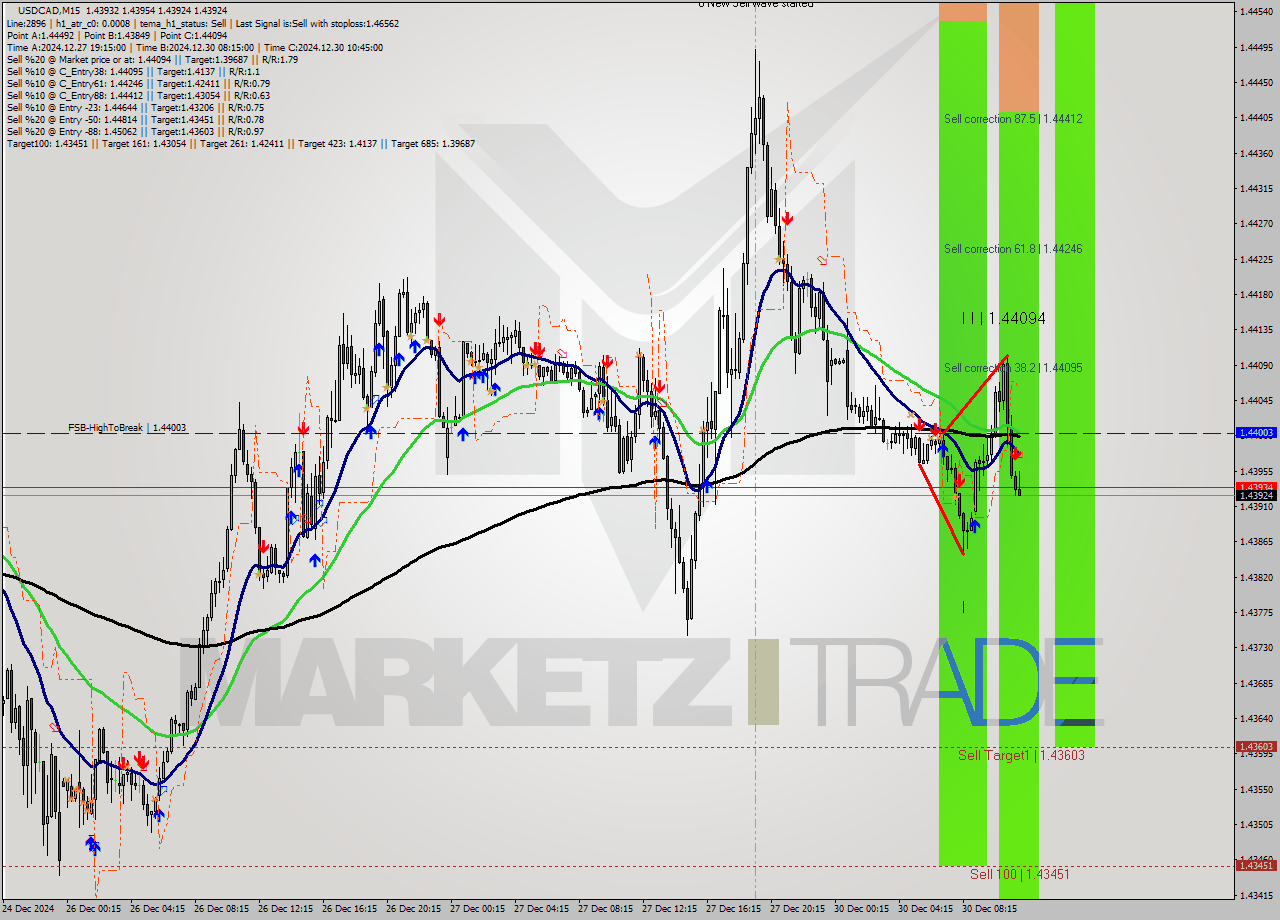Select the 'Time A:2024.12.27 19:15:00' line
Screen dimensions: 1280x920
pyautogui.click(x=194, y=47)
